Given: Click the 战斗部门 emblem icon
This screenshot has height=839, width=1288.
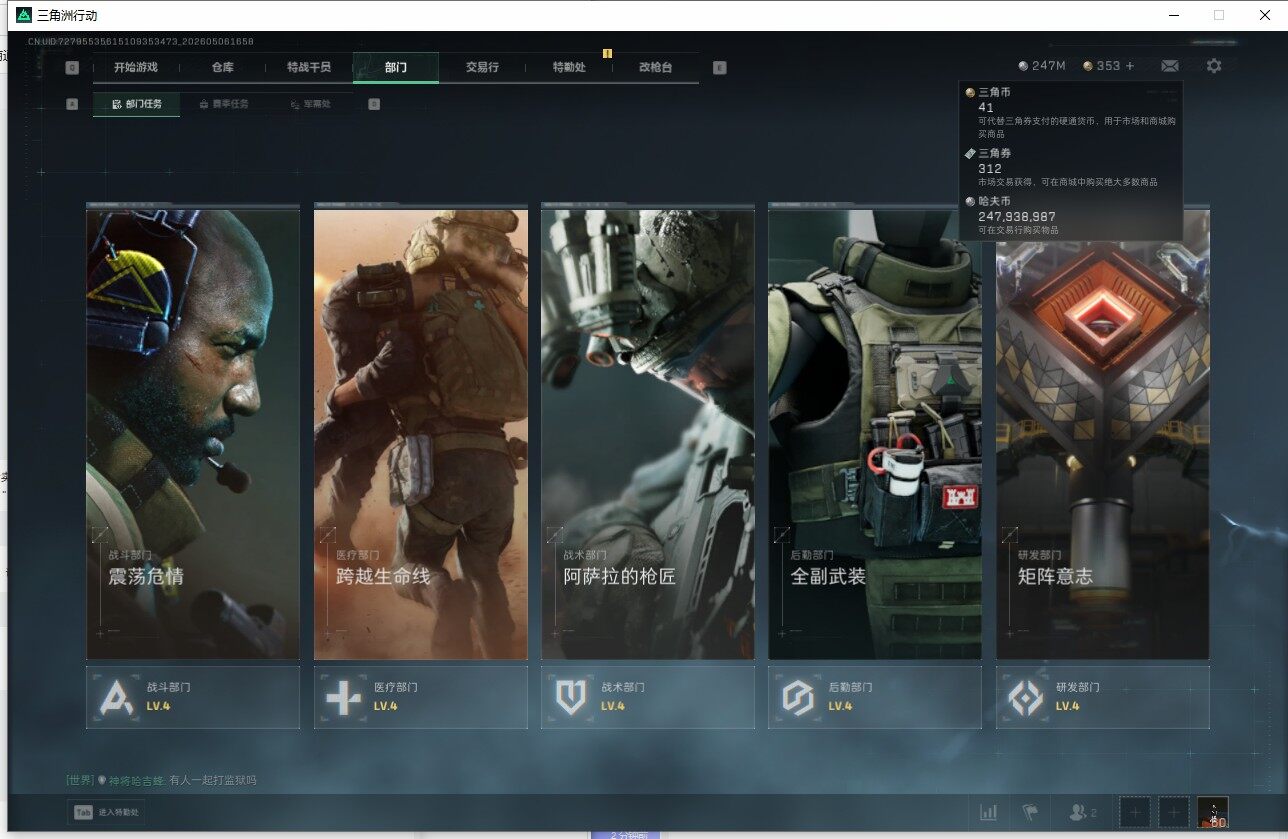Looking at the screenshot, I should (x=116, y=698).
